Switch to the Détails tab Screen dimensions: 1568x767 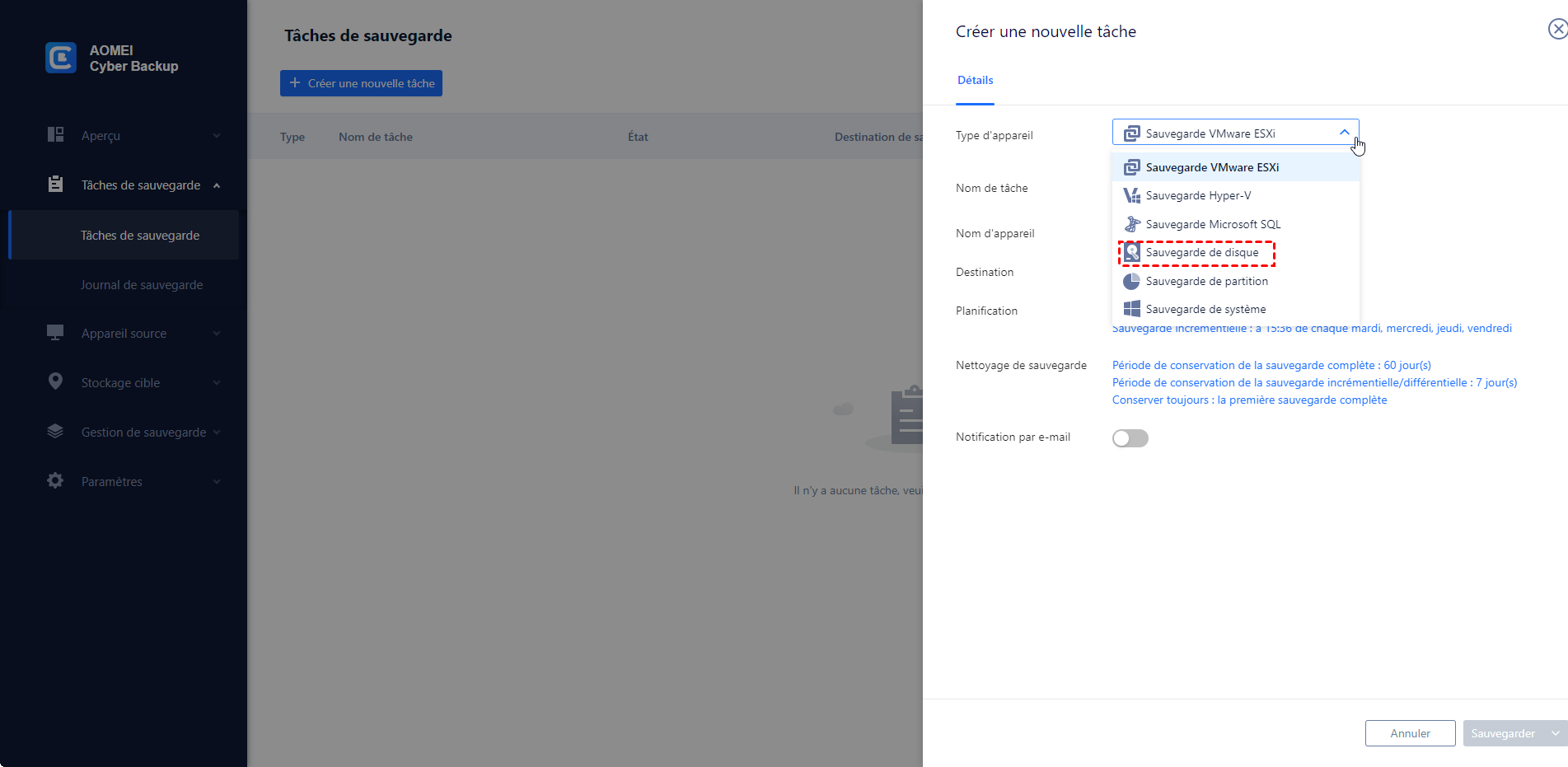(975, 81)
